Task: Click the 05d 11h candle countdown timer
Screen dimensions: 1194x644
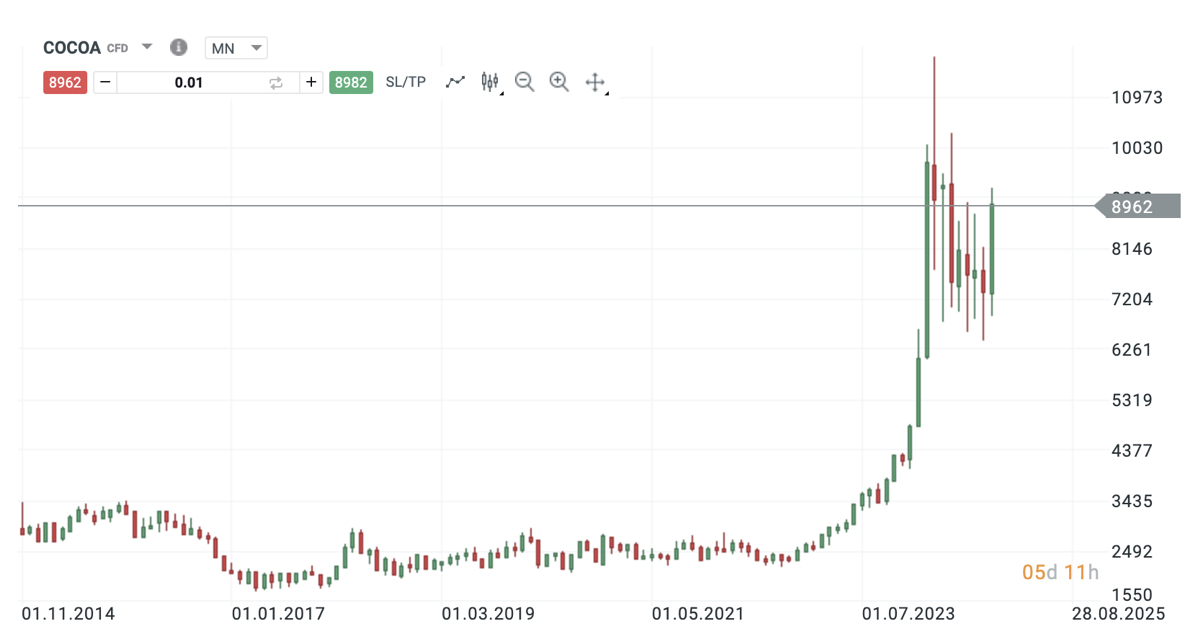Action: 1060,572
